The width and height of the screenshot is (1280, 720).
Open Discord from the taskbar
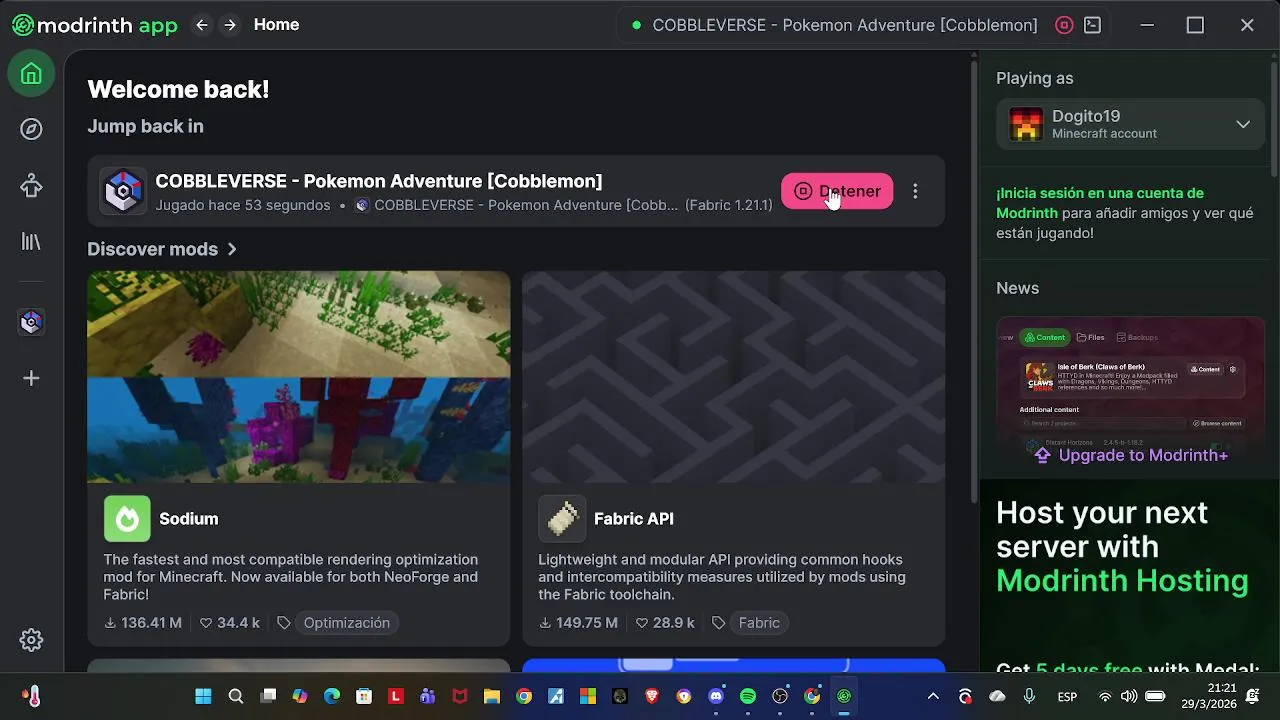(x=716, y=696)
